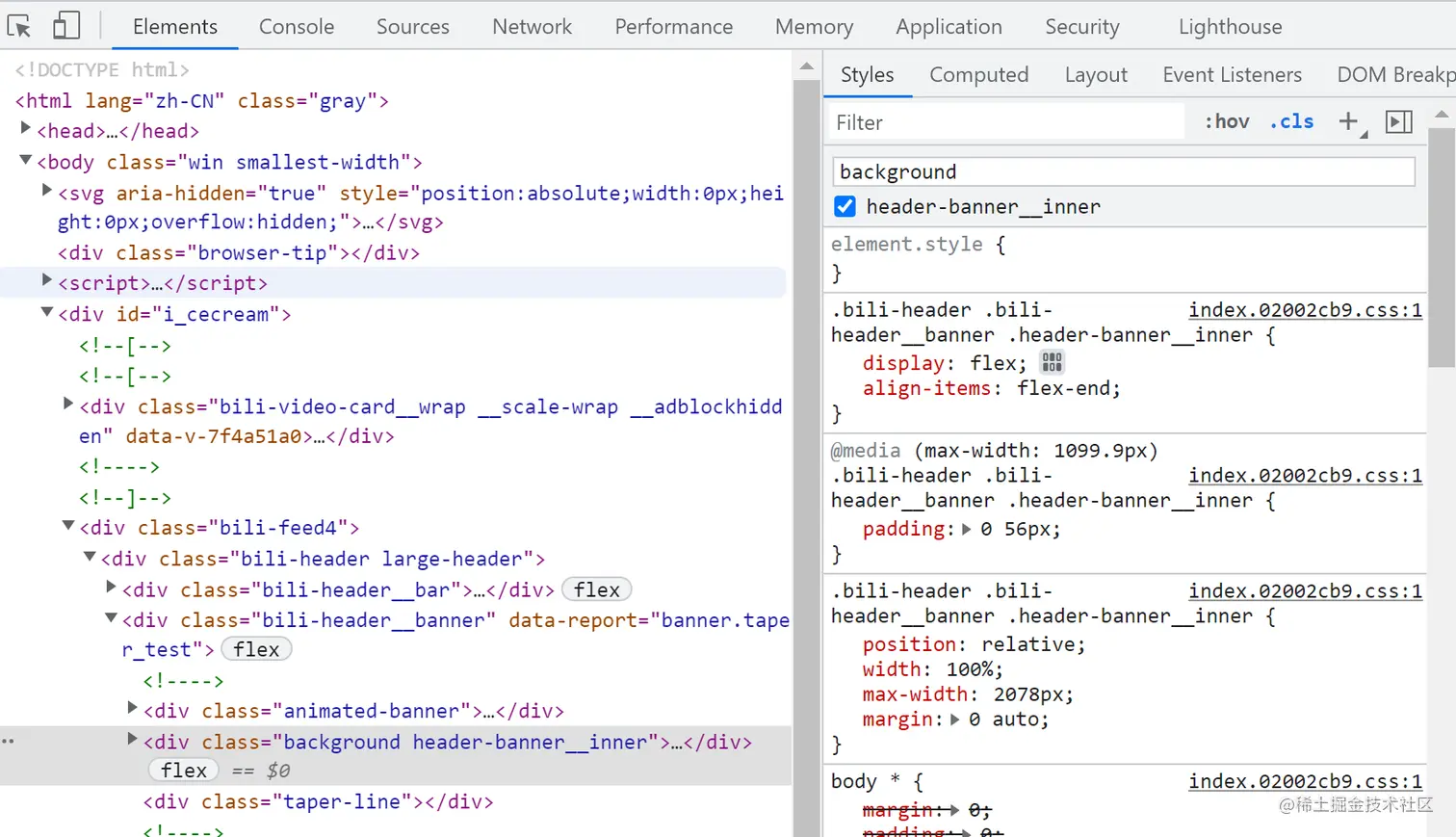Open the computed styles sidebar pane icon
The image size is (1456, 837).
tap(1399, 121)
